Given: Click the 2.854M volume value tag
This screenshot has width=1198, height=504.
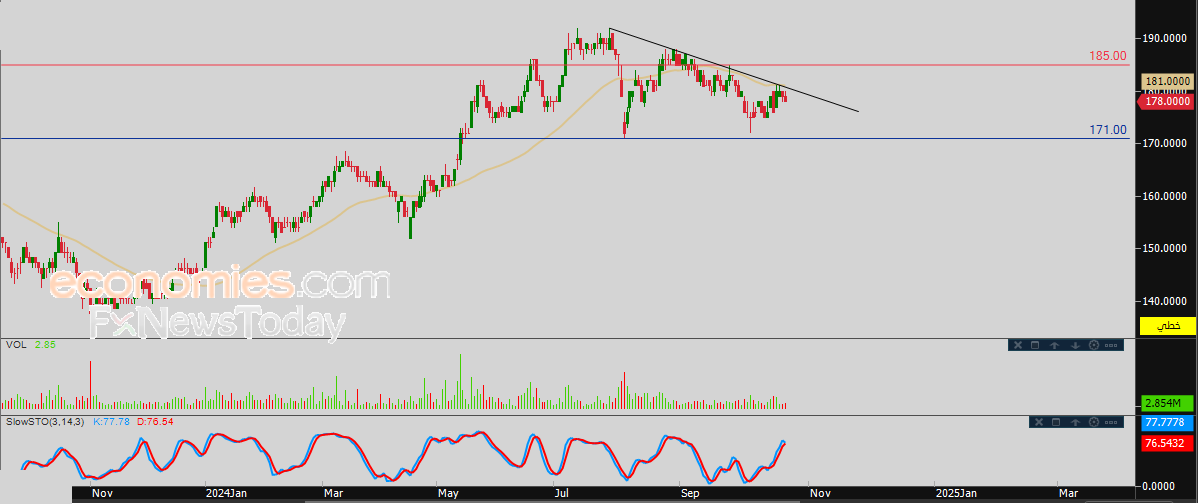Looking at the screenshot, I should point(1168,403).
